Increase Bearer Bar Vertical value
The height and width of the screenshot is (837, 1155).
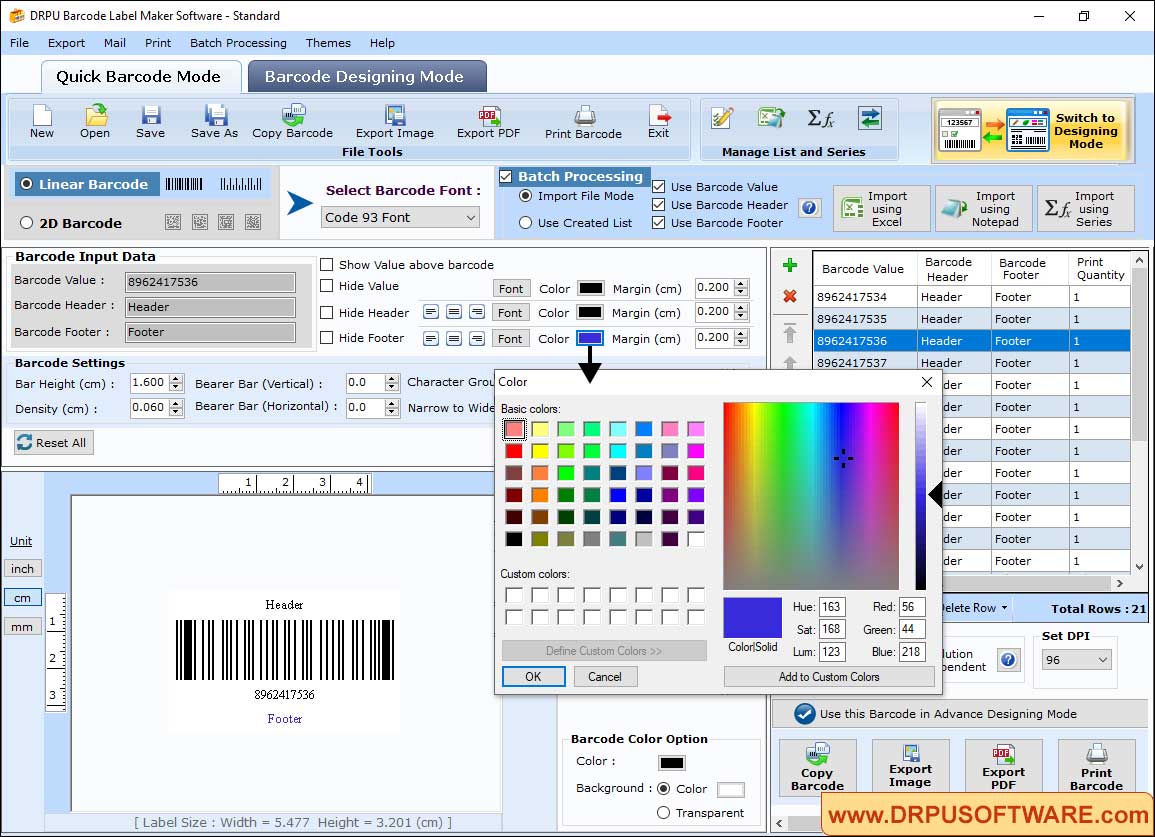tap(392, 379)
